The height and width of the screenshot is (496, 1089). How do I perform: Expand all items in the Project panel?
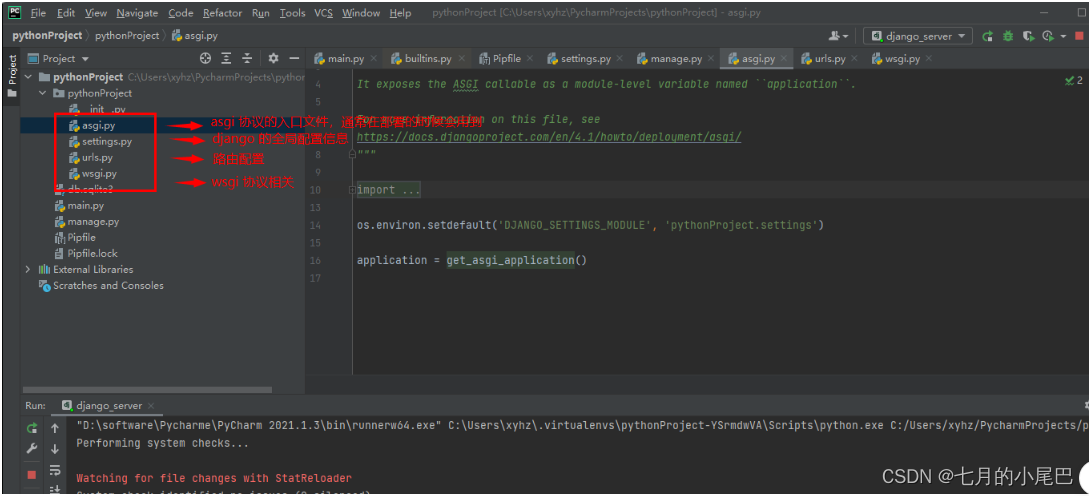pos(226,58)
